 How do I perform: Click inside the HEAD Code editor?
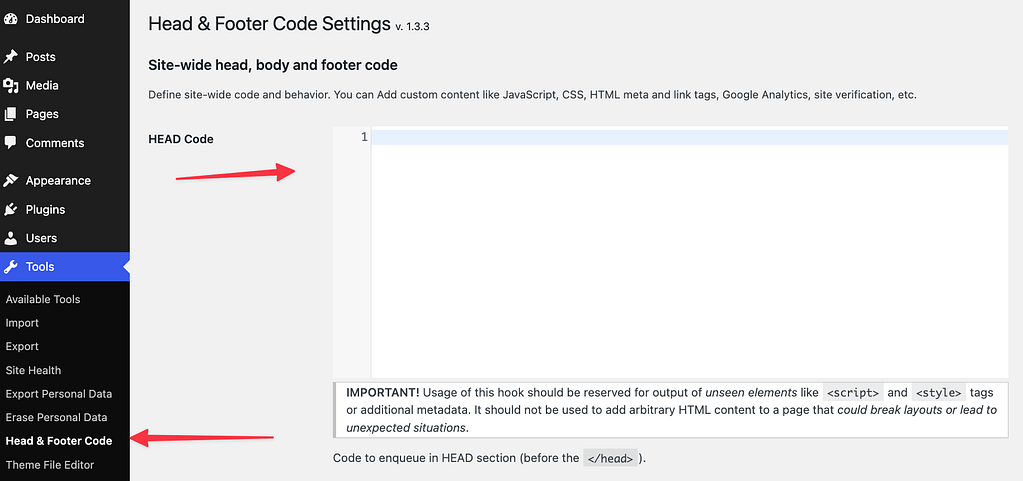pyautogui.click(x=688, y=250)
